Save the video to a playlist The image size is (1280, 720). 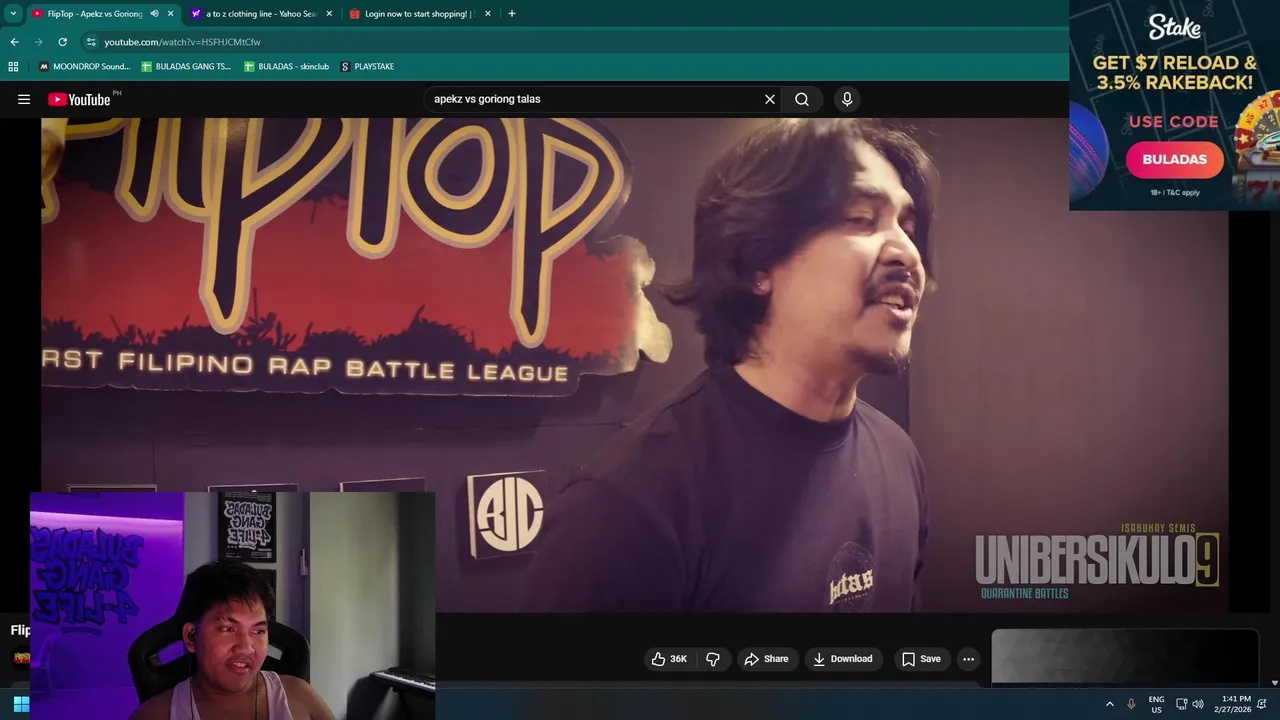point(921,659)
